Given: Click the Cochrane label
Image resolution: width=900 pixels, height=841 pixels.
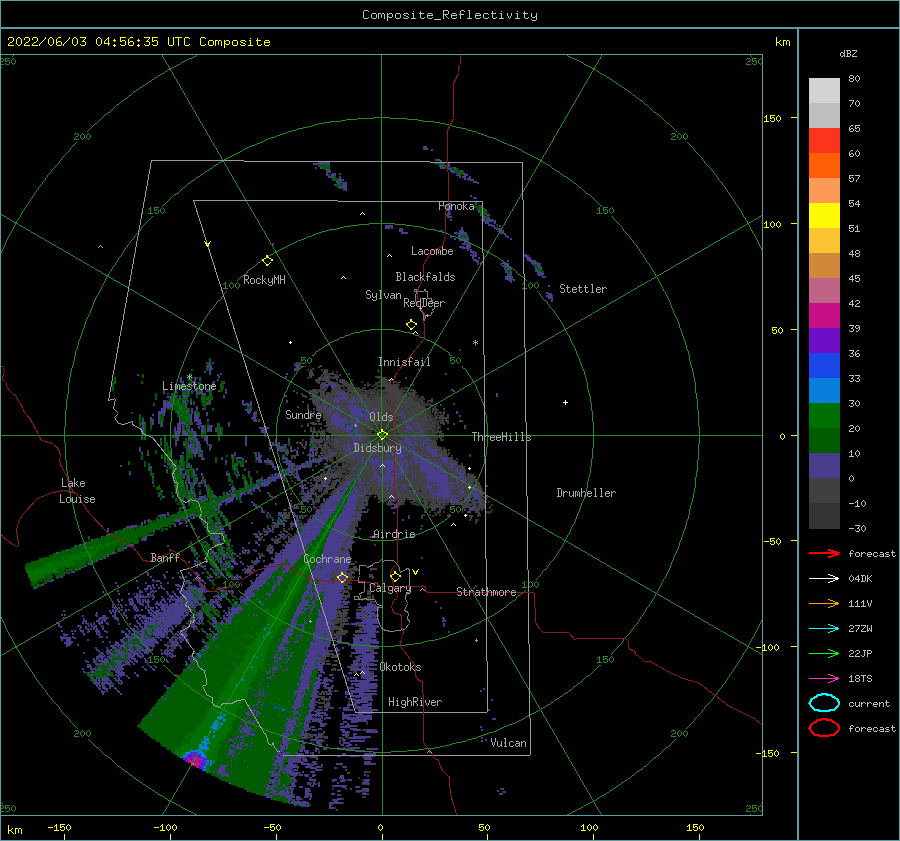Looking at the screenshot, I should tap(327, 559).
